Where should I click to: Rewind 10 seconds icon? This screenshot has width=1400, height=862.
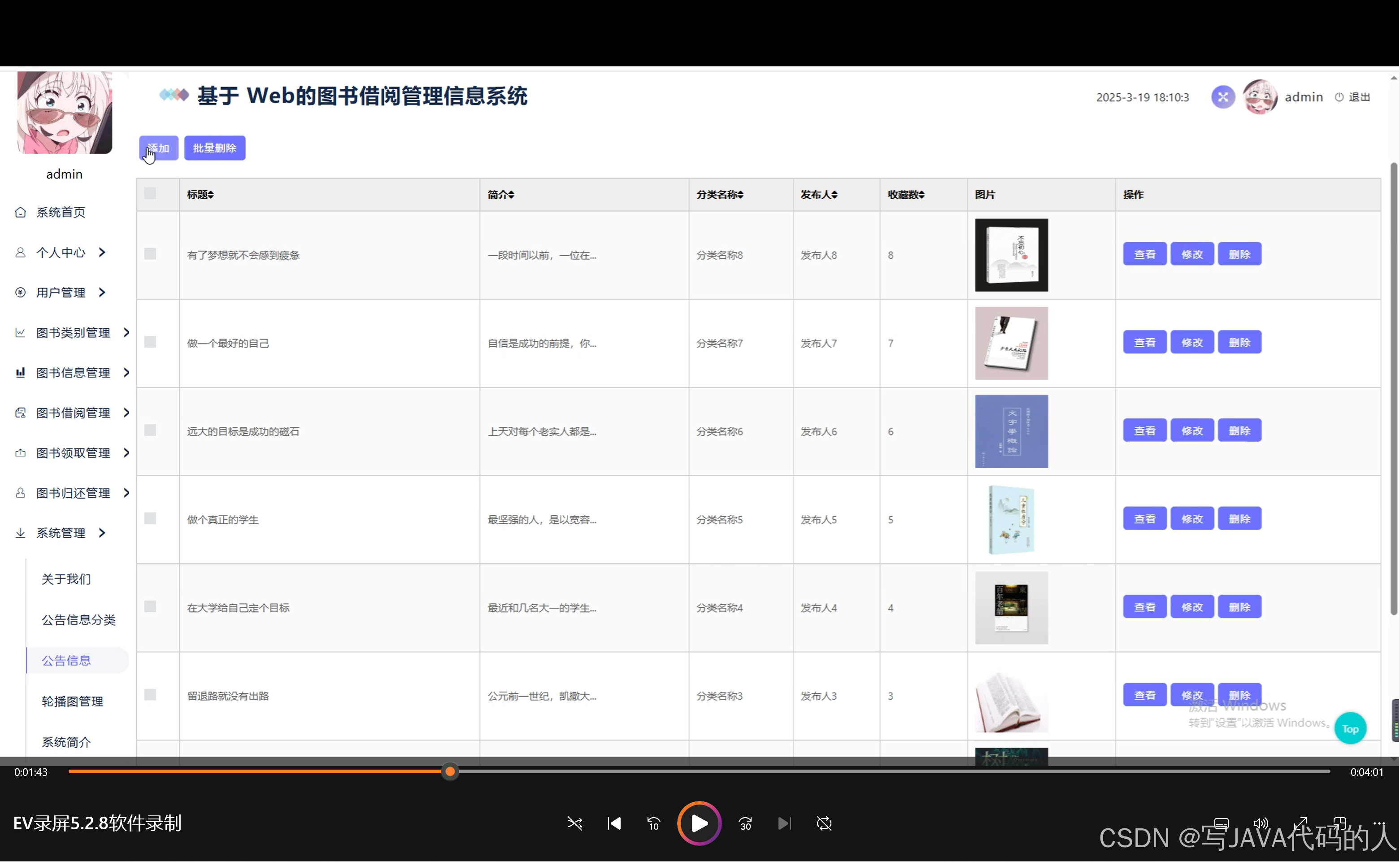[x=653, y=823]
